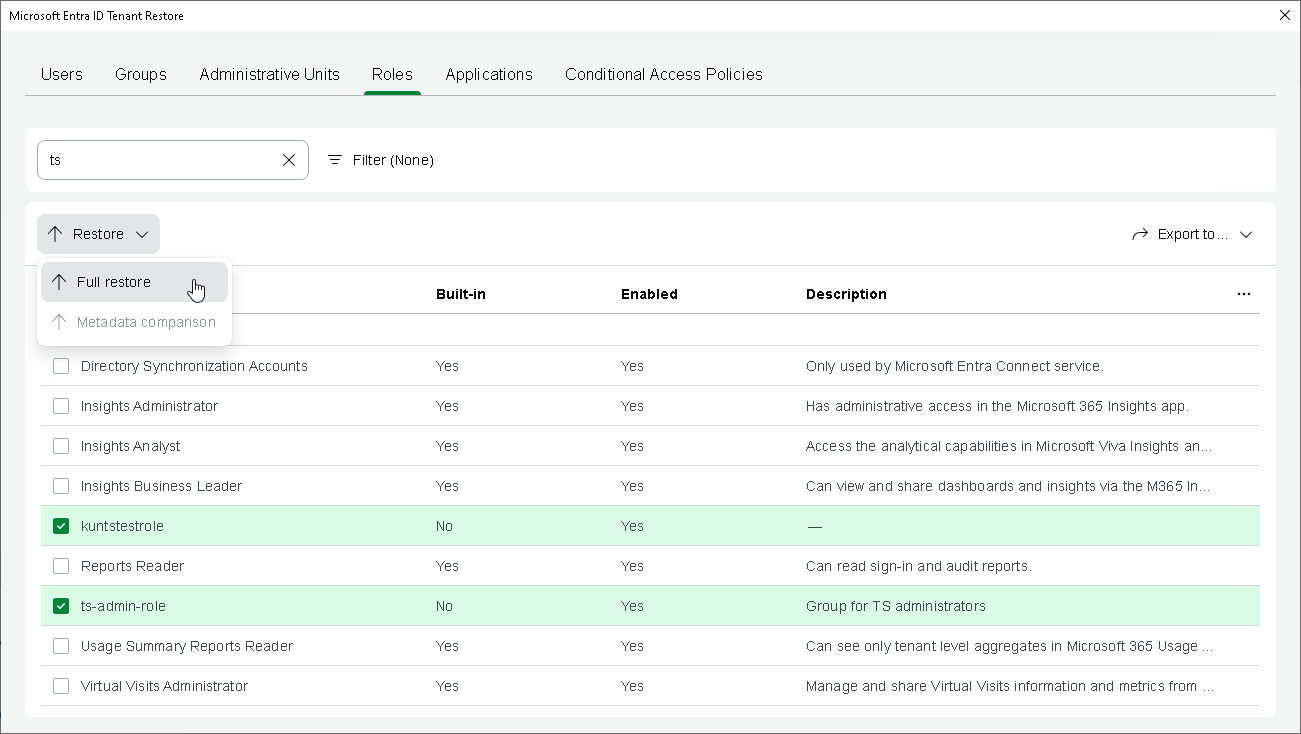Switch to the Users tab
This screenshot has height=734, width=1301.
coord(62,74)
